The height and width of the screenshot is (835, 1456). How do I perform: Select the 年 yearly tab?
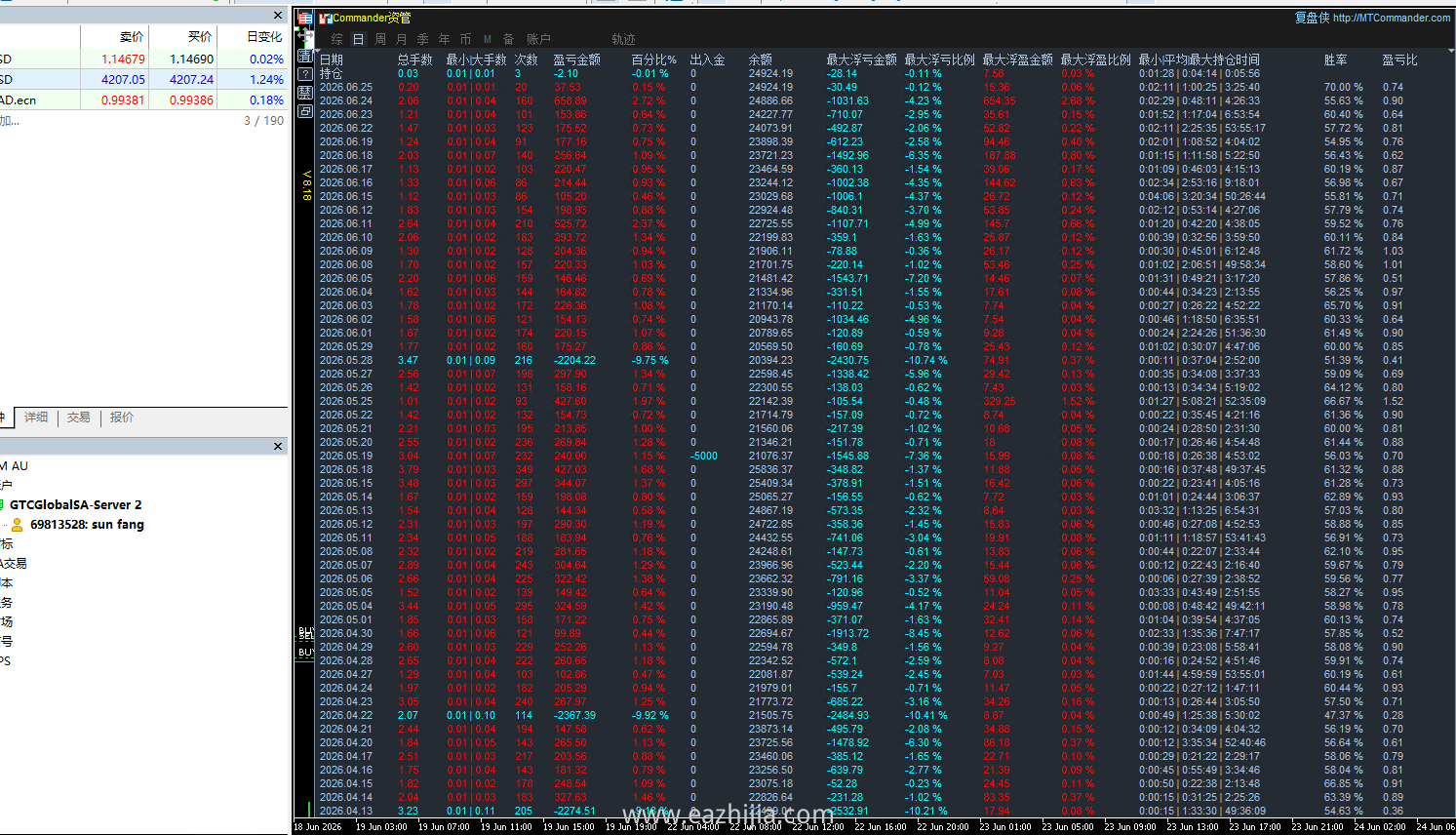point(445,39)
